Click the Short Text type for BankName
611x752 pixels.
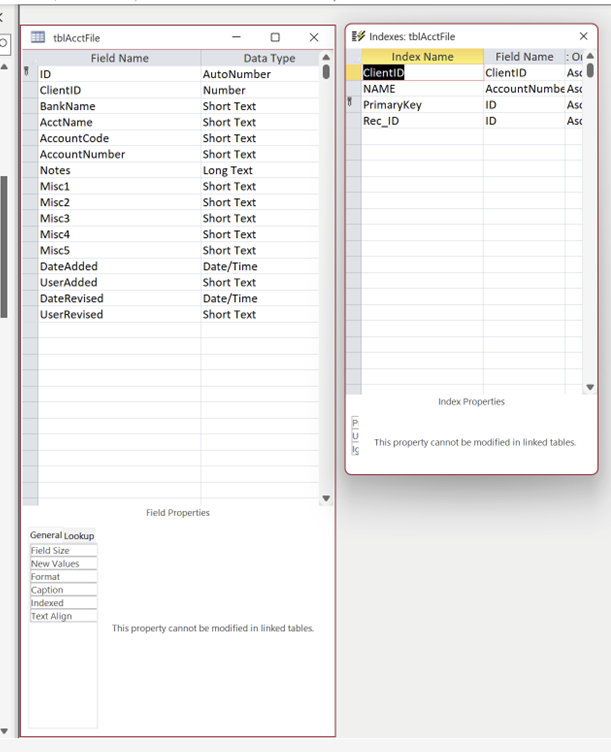pyautogui.click(x=260, y=106)
